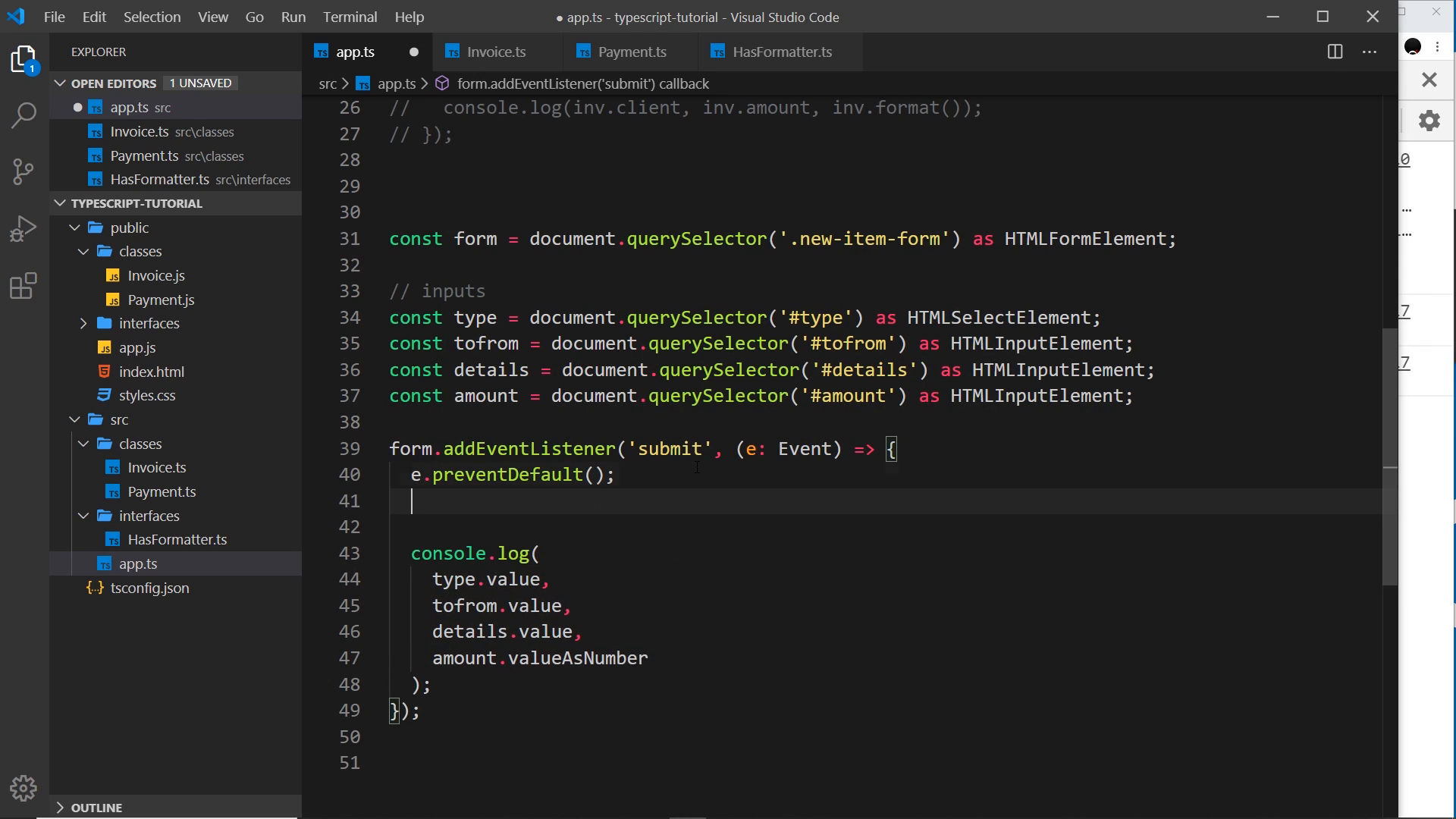Click the X button in background browser window
1456x819 pixels.
tap(1429, 80)
